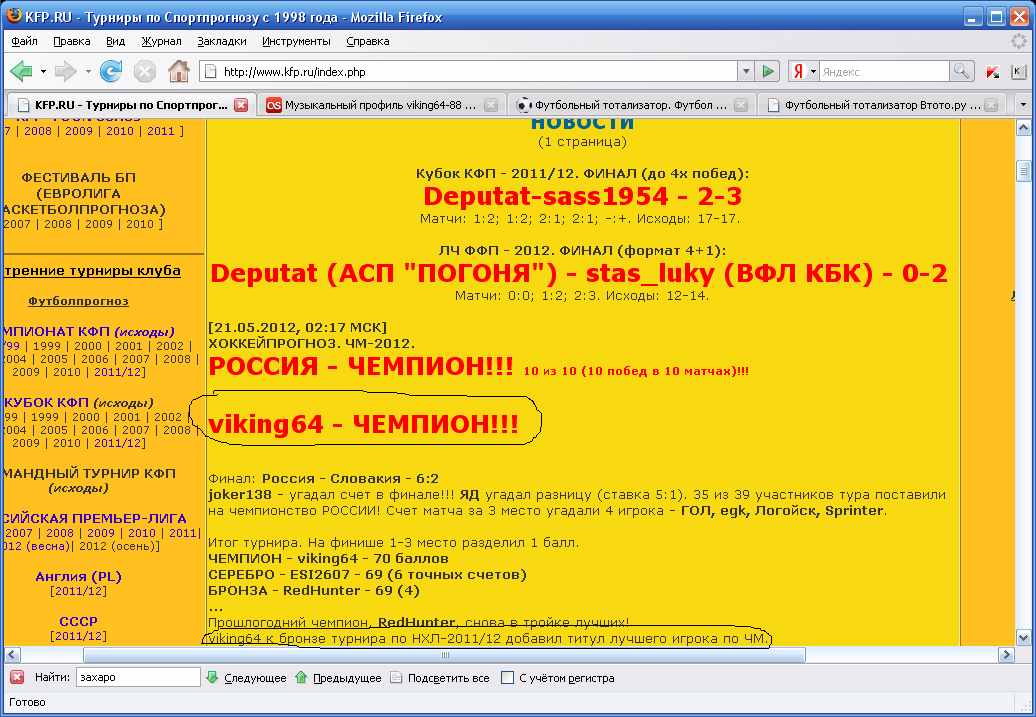The image size is (1036, 717).
Task: Click the Футболпрогноз link in the sidebar
Action: [78, 301]
